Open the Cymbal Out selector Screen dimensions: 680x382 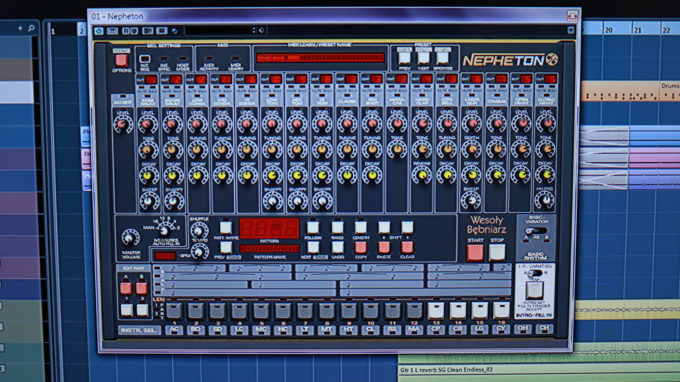(x=501, y=79)
